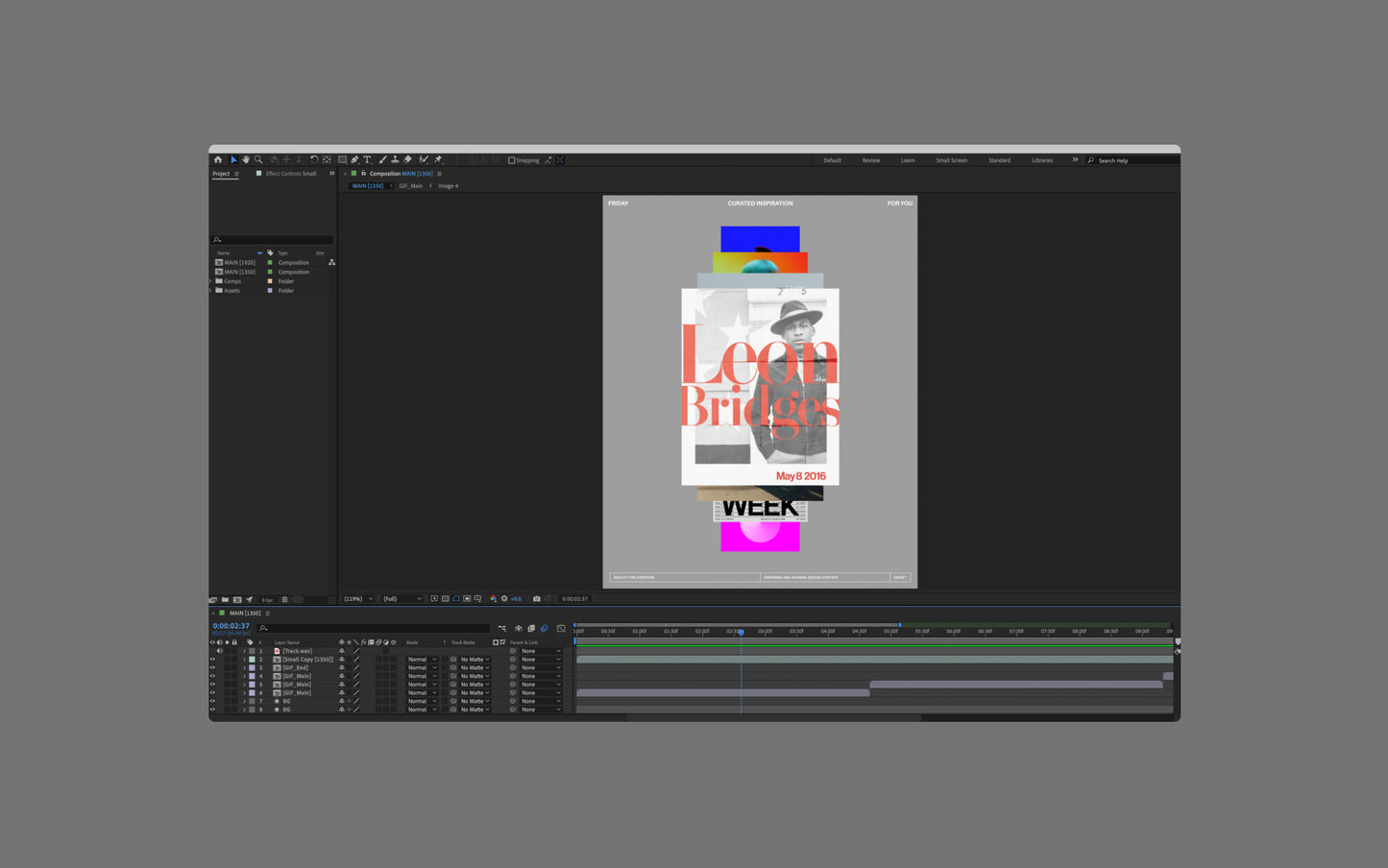Open Image-4 in the composition breadcrumb
The width and height of the screenshot is (1388, 868).
(x=449, y=186)
